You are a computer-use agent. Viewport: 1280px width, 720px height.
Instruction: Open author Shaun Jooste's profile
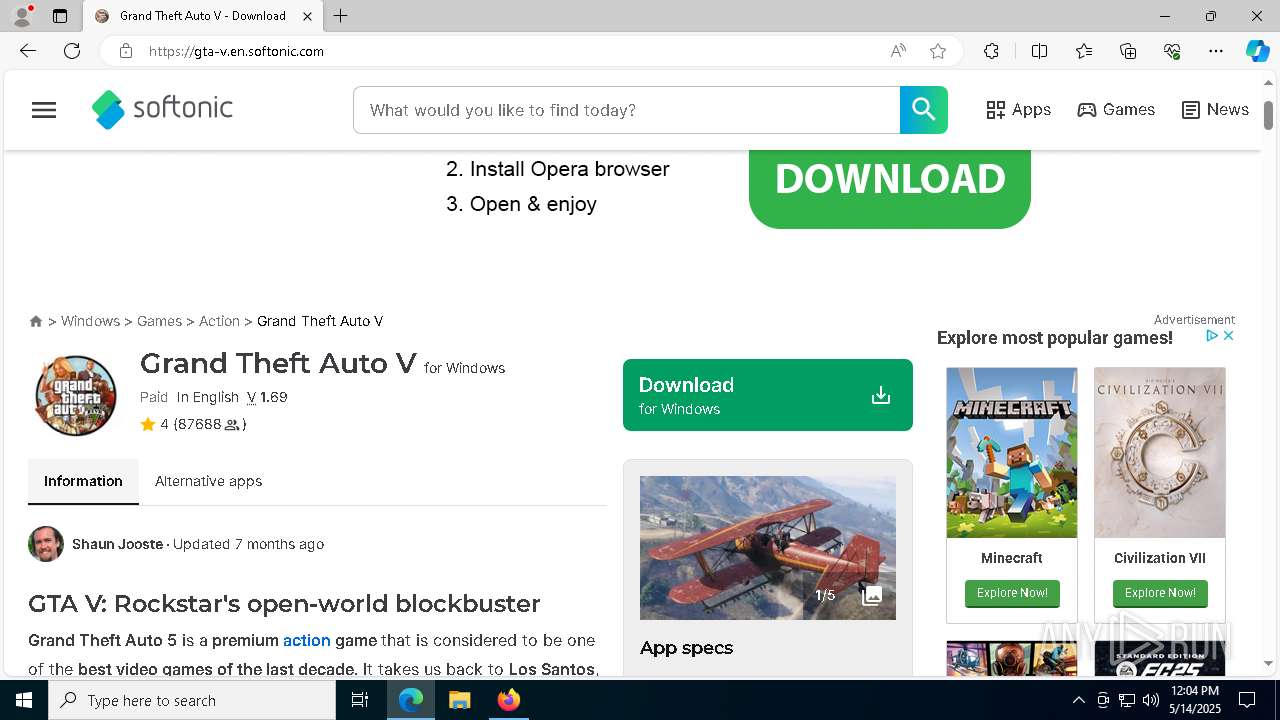117,544
